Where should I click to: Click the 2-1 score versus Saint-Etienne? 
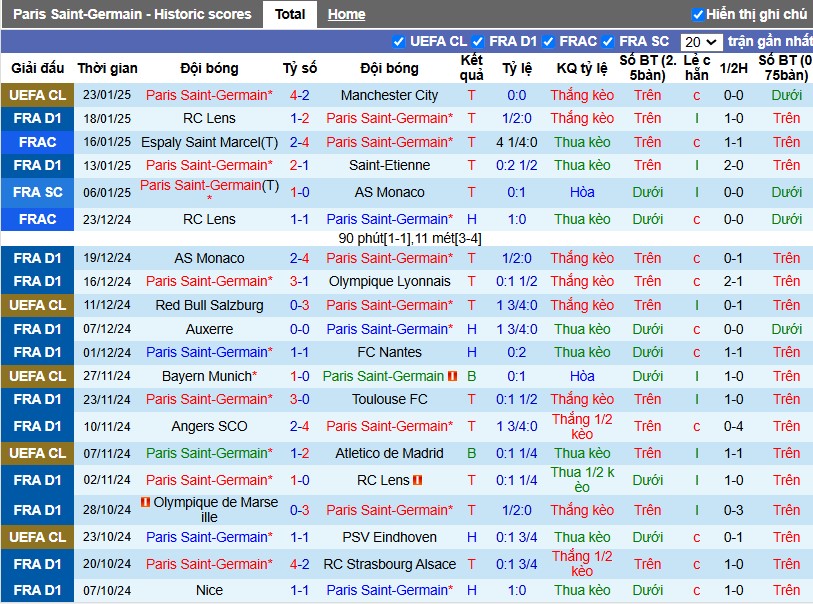300,165
